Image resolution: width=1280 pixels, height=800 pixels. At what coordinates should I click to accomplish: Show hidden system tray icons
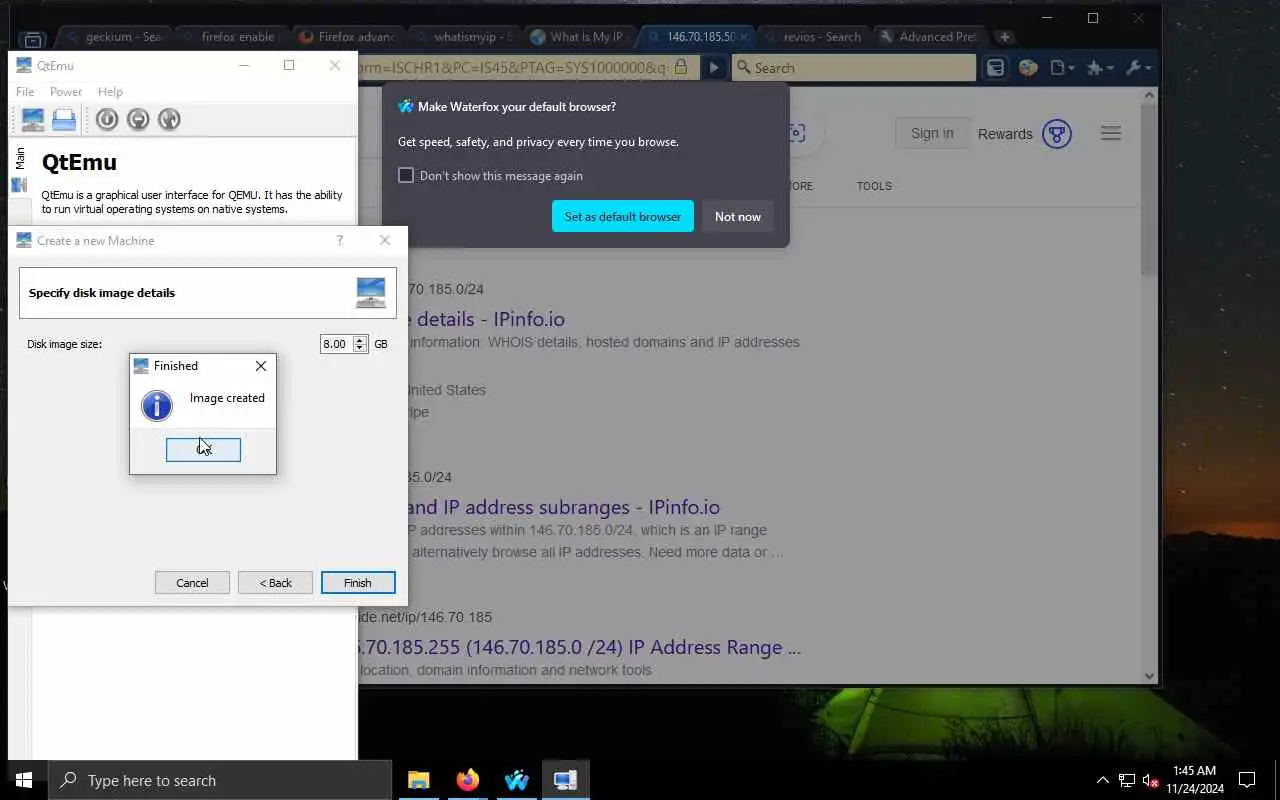click(1103, 780)
